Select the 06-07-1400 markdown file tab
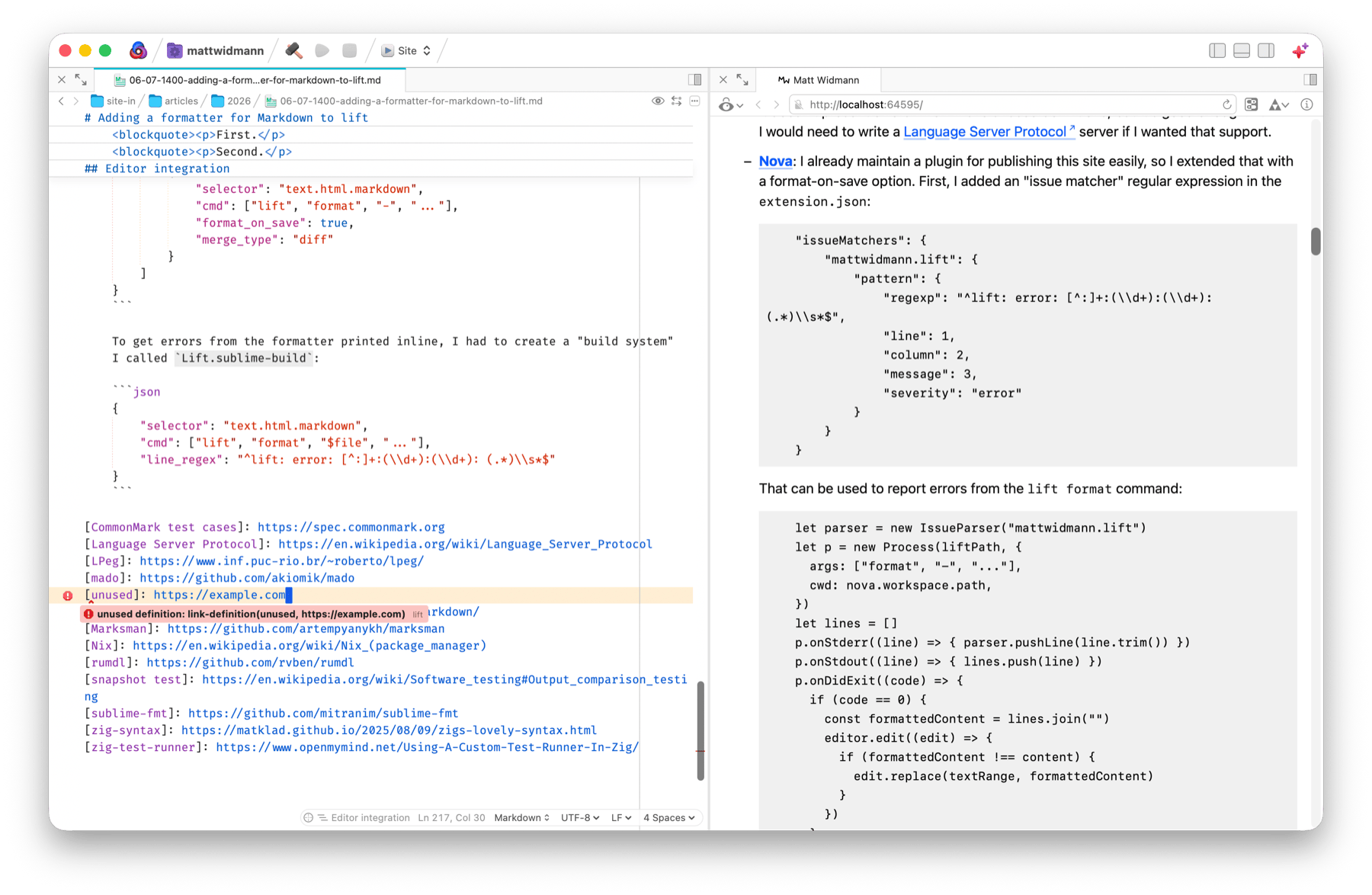 point(249,79)
